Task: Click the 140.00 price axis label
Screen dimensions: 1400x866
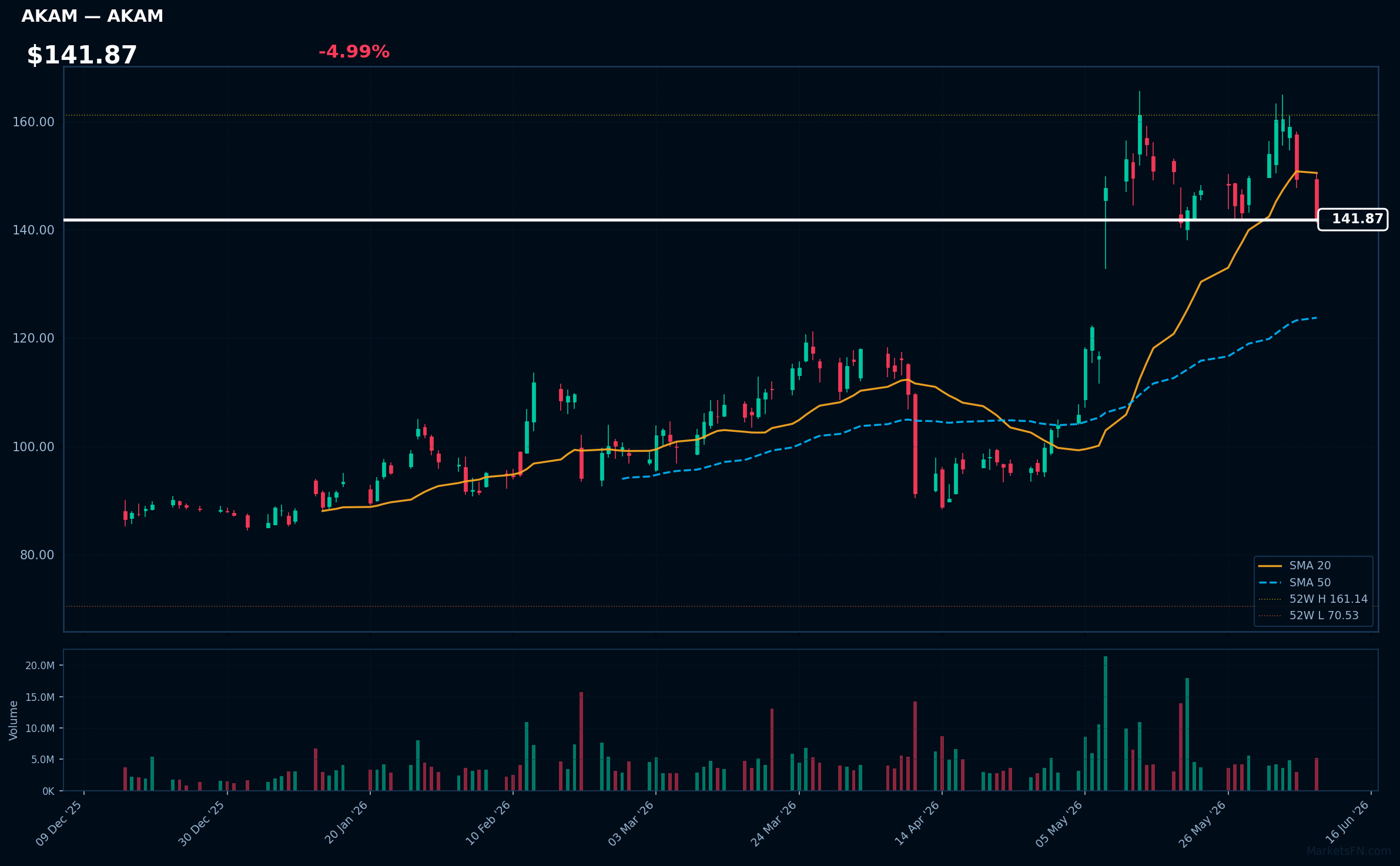Action: point(34,230)
